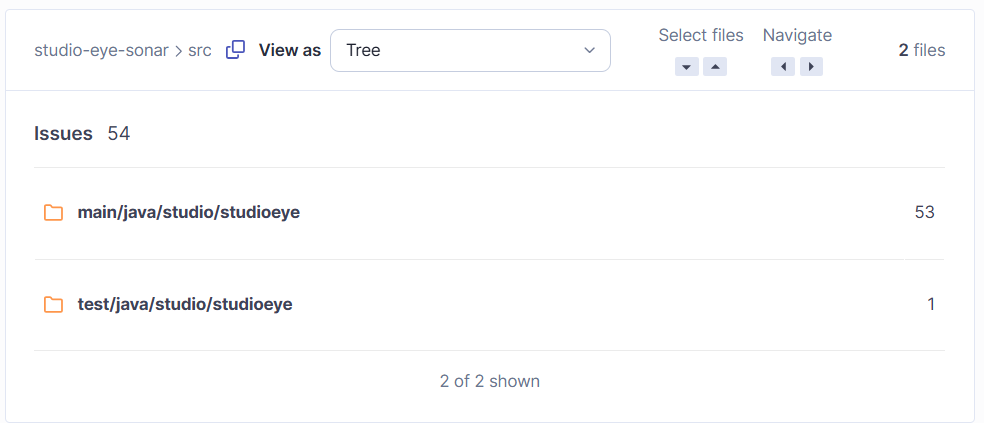
Task: Go to studio-eye-sonar breadcrumb
Action: pos(101,50)
